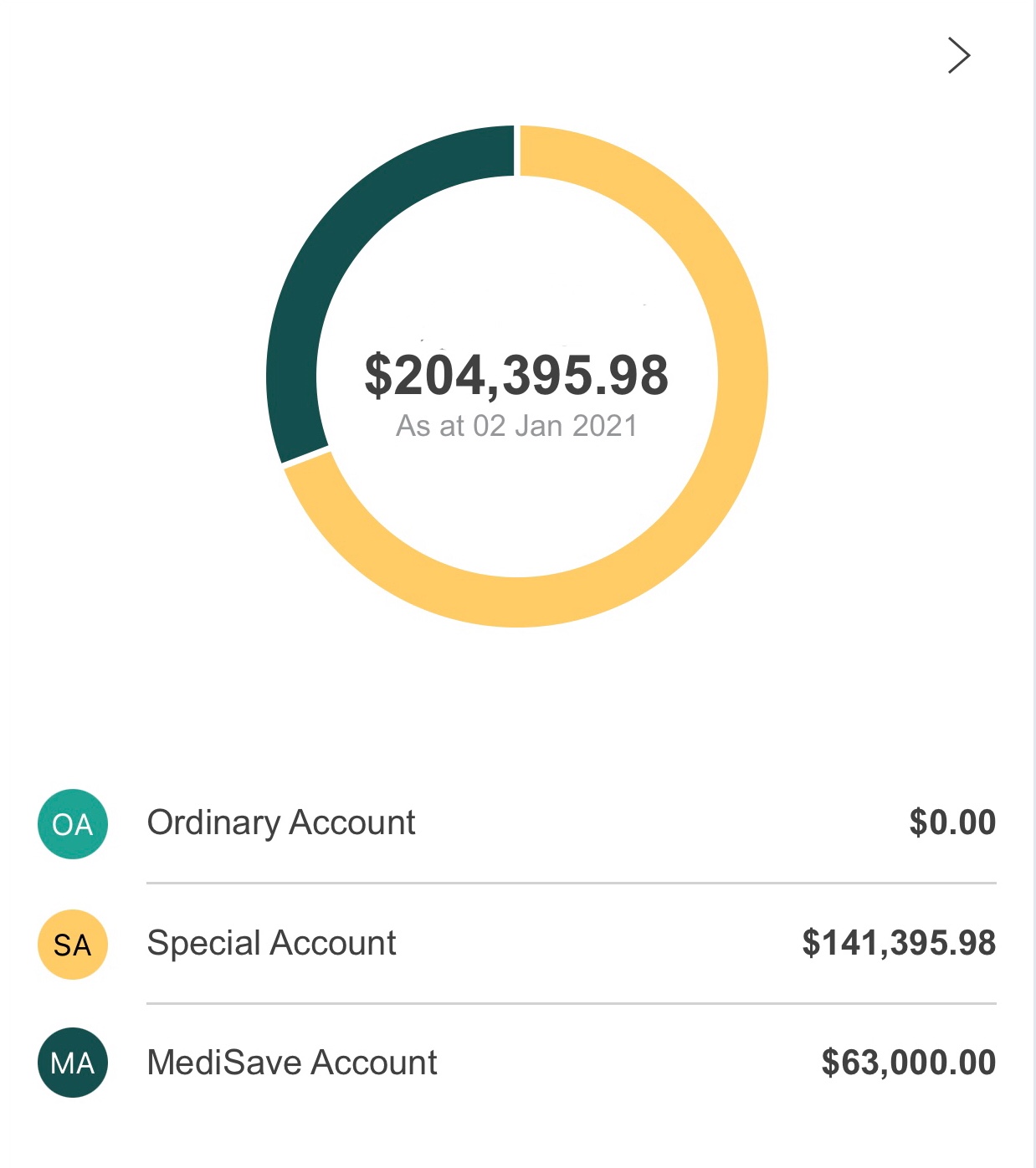Click the divider line below Ordinary Account
Viewport: 1036px width, 1168px height.
571,883
